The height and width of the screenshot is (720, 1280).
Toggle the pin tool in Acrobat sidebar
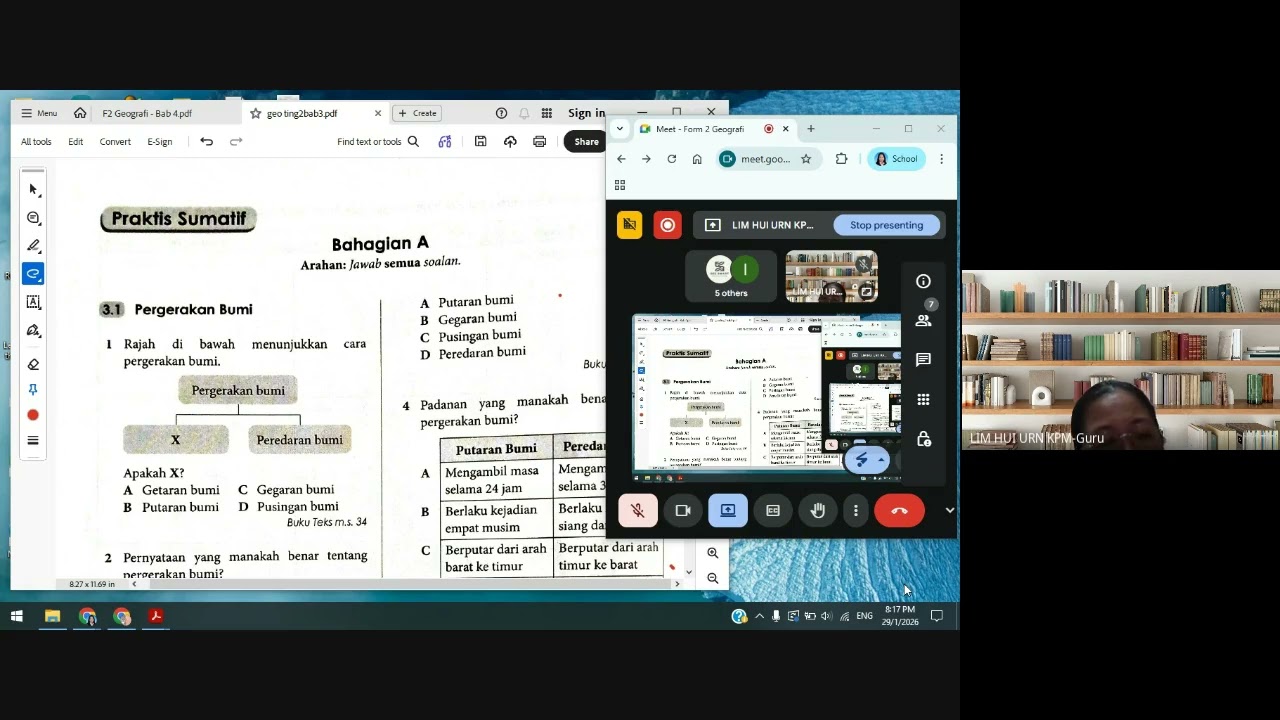[33, 390]
